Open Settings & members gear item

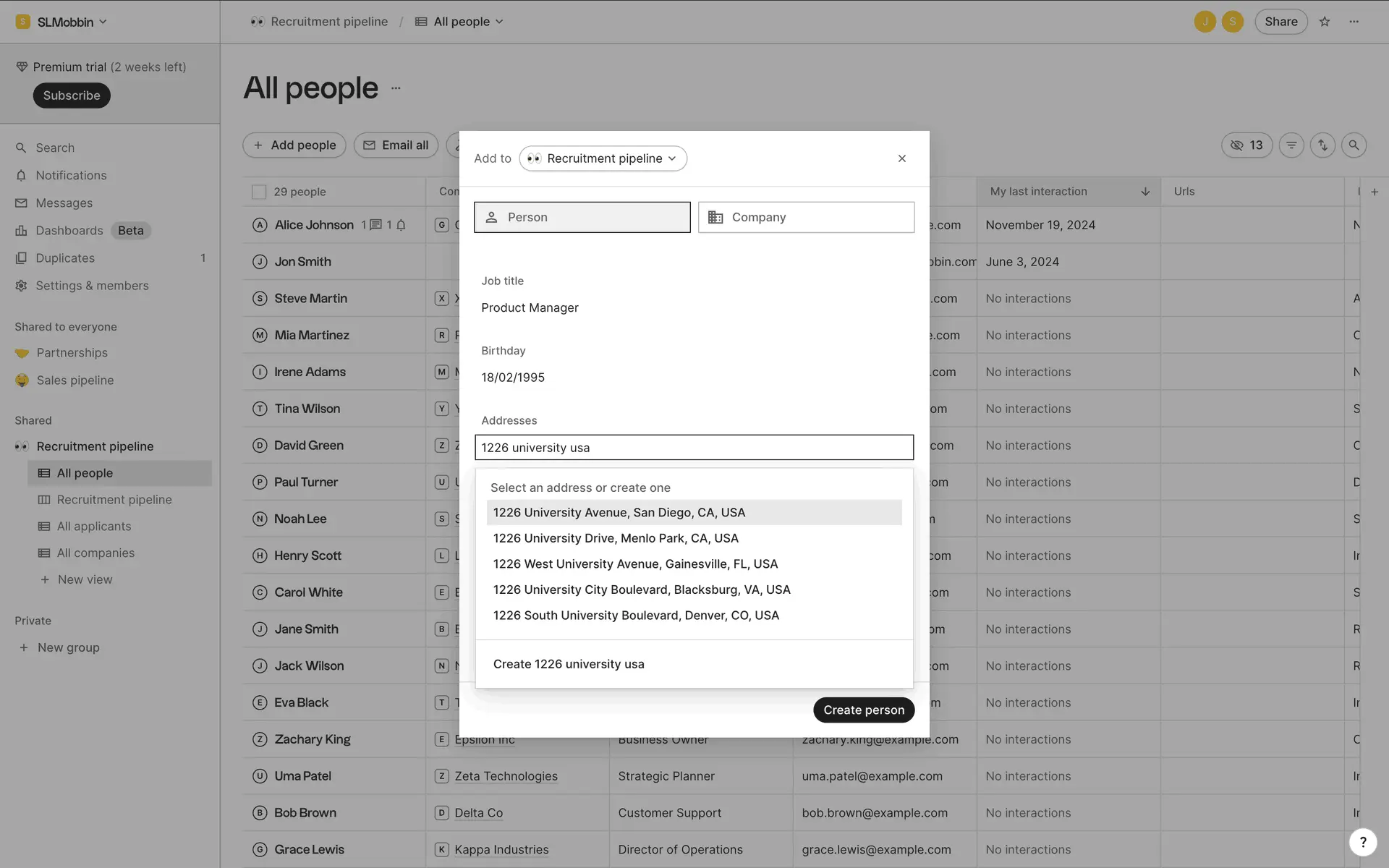(92, 286)
